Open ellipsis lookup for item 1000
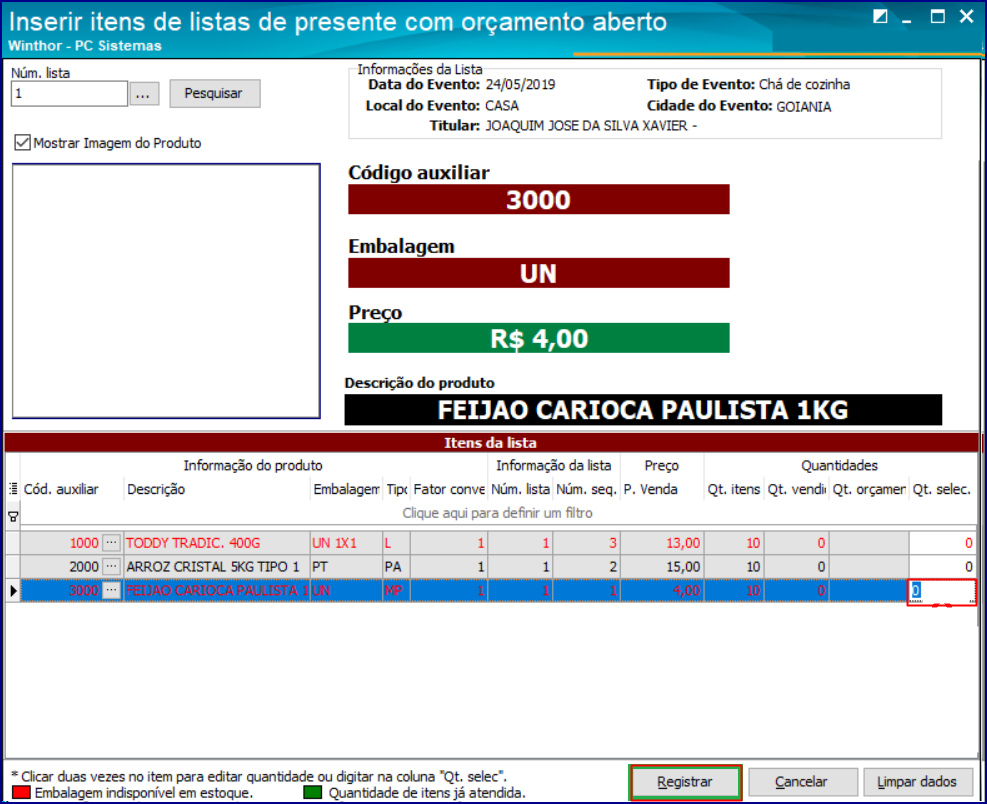This screenshot has width=987, height=804. [x=111, y=542]
